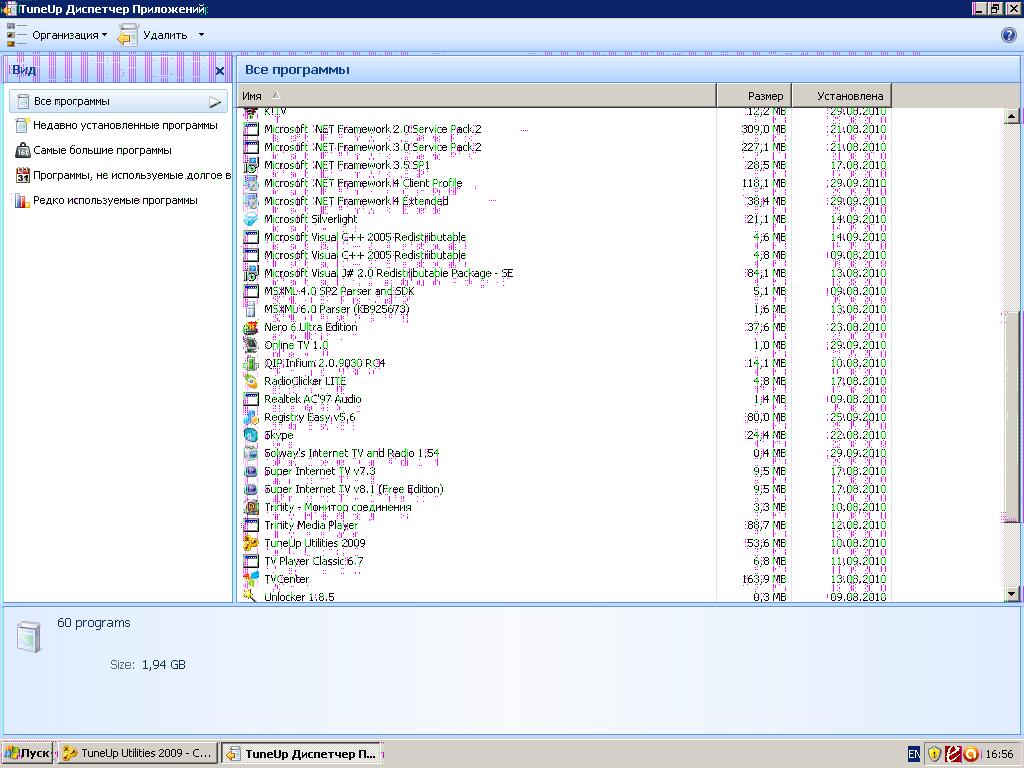Sort list by Размер column header

pyautogui.click(x=755, y=96)
